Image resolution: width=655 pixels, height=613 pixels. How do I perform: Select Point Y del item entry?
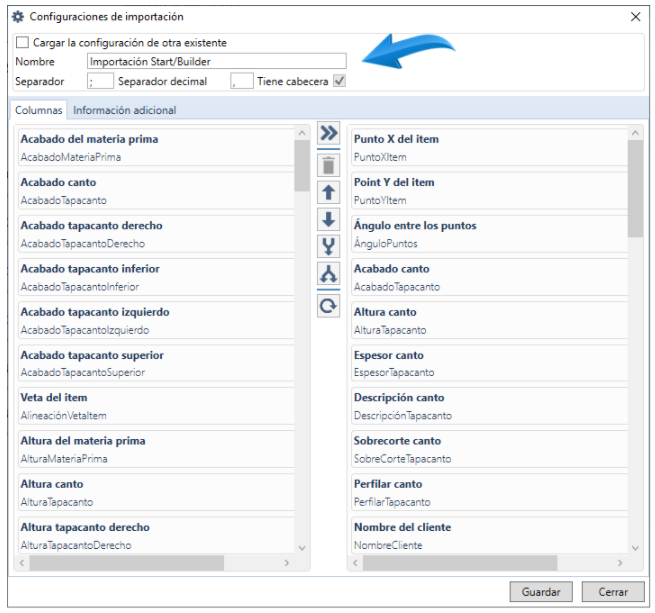[490, 191]
